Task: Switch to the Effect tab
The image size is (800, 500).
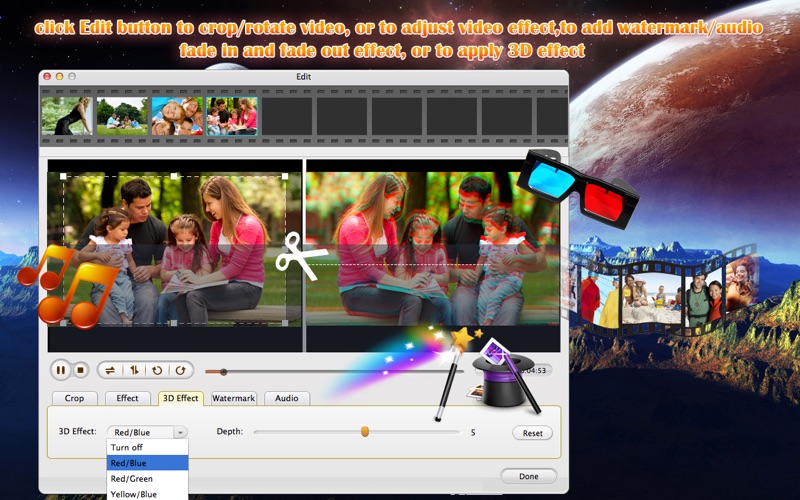Action: point(128,398)
